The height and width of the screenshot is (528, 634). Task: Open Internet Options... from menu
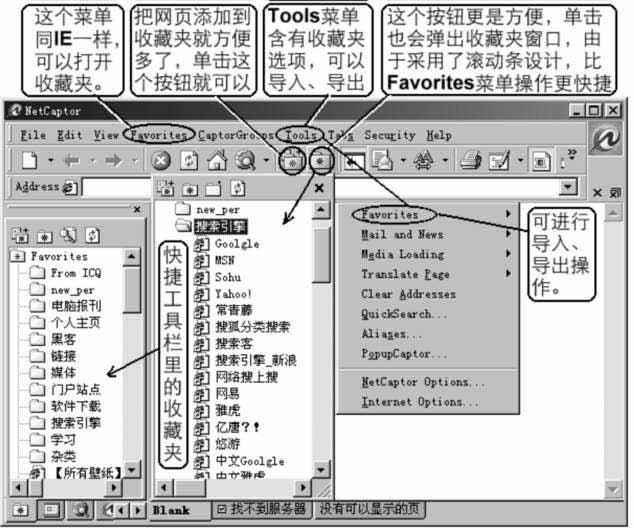(429, 402)
